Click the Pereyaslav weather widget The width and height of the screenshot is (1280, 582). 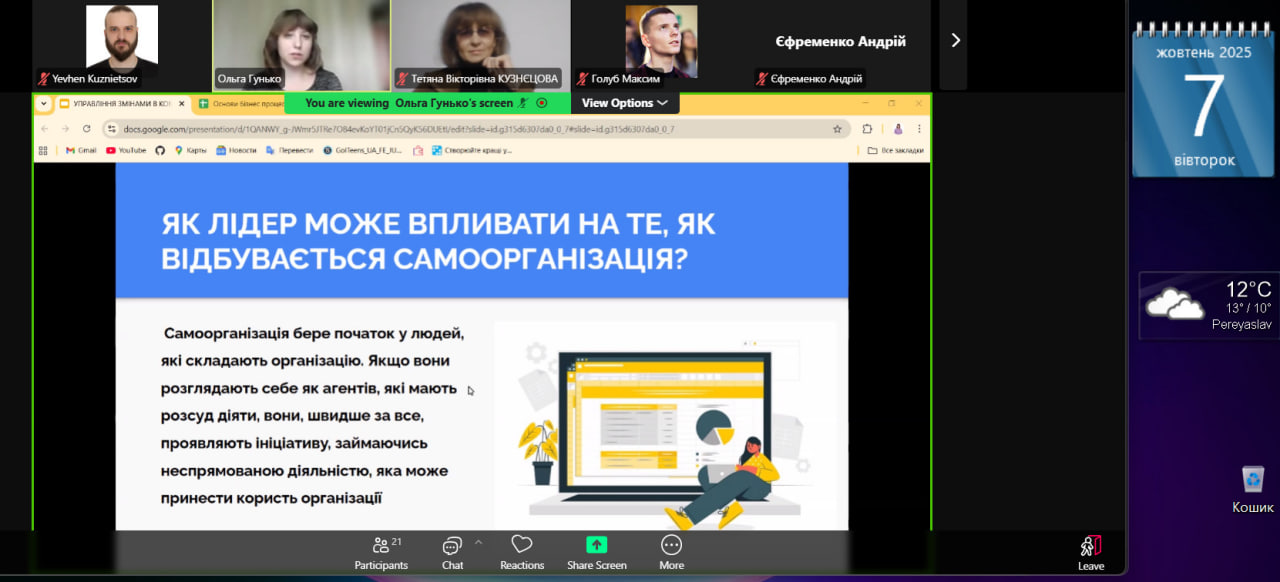(x=1208, y=305)
